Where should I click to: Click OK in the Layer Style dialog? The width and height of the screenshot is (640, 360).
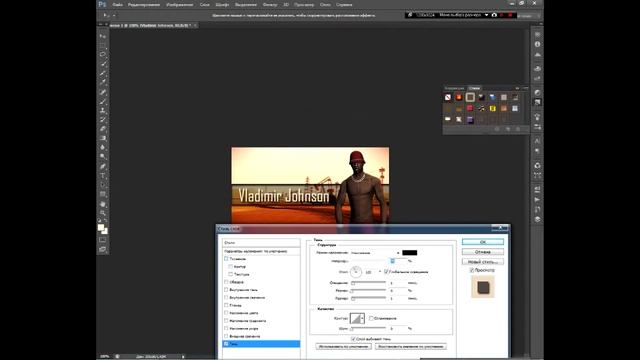[483, 242]
